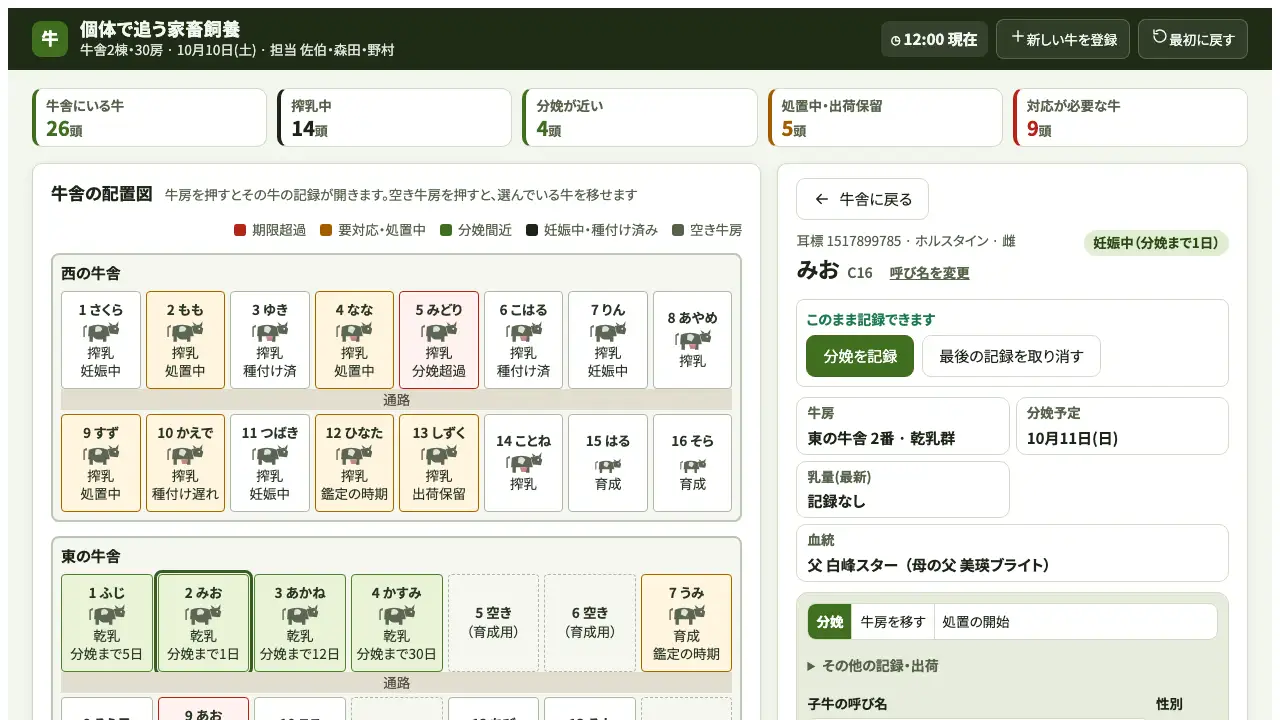Open the 処置の開始 tab
The height and width of the screenshot is (720, 1280).
coord(976,621)
